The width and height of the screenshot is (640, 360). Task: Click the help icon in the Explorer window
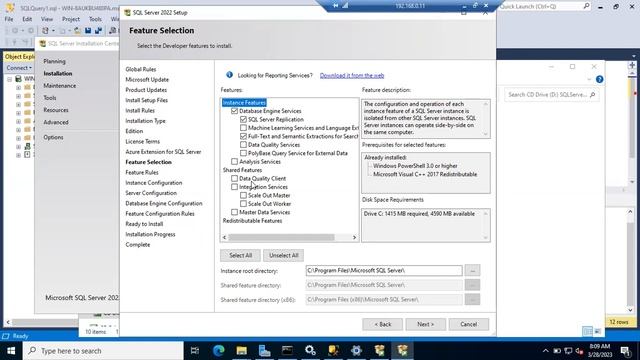599,79
